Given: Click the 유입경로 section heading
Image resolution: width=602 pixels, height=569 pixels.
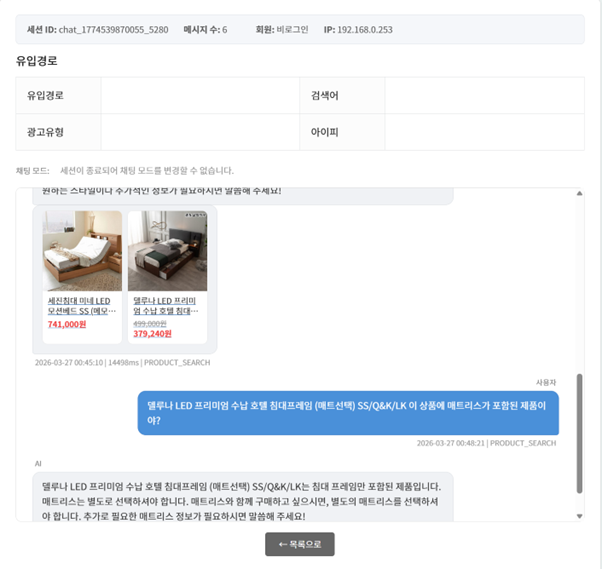Looking at the screenshot, I should [x=36, y=61].
